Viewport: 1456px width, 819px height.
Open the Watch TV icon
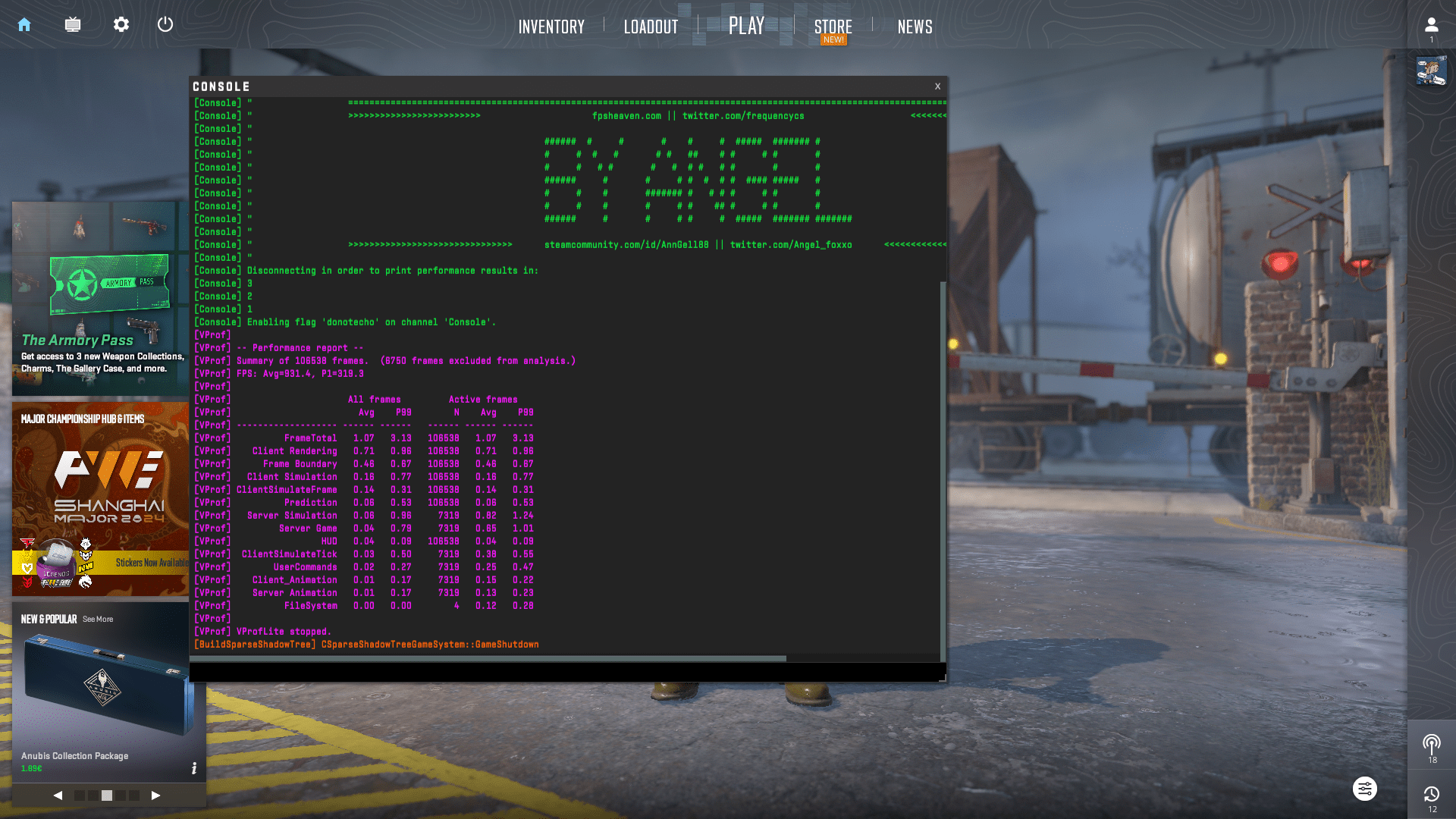[73, 24]
